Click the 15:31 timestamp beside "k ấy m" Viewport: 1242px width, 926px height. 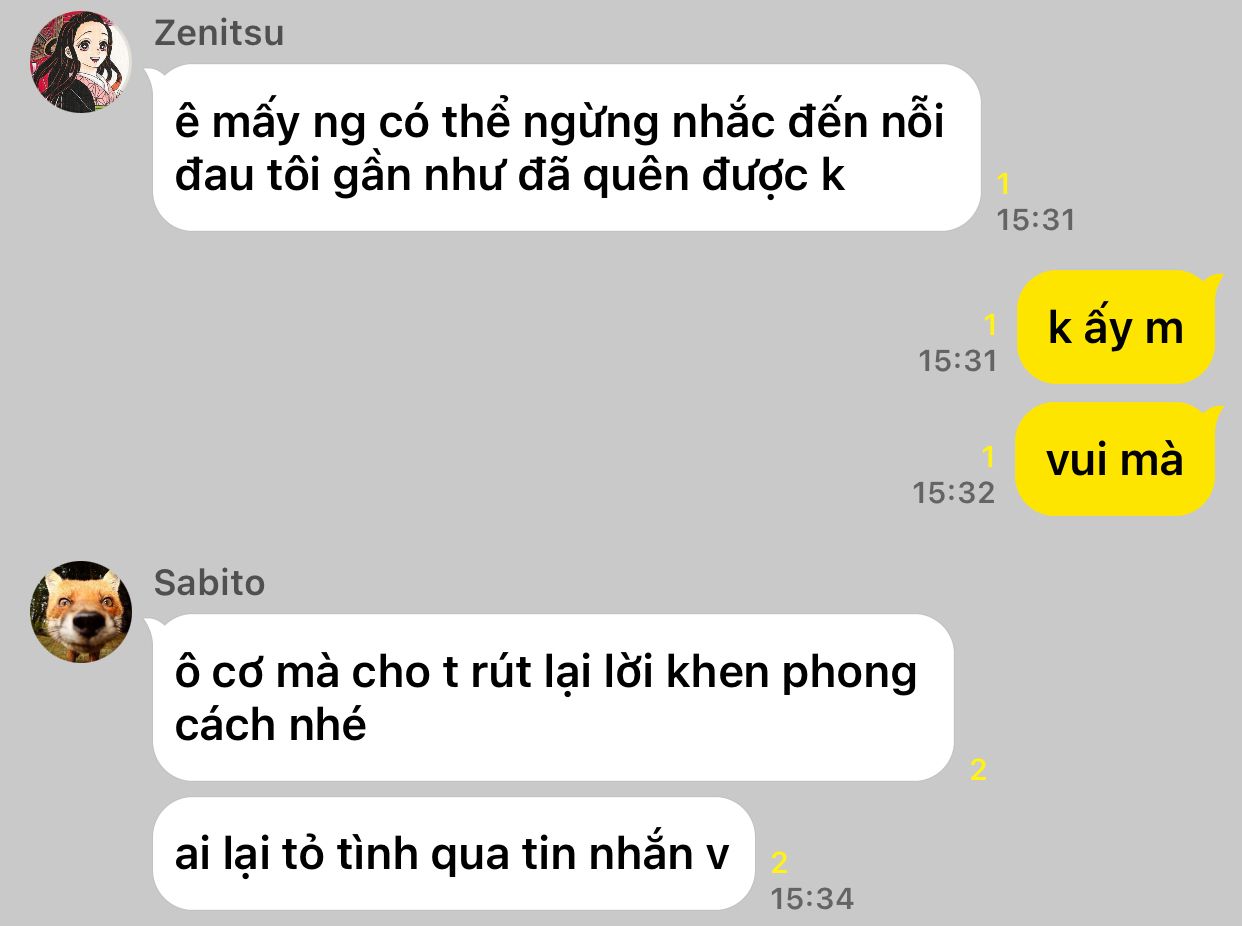pos(958,360)
